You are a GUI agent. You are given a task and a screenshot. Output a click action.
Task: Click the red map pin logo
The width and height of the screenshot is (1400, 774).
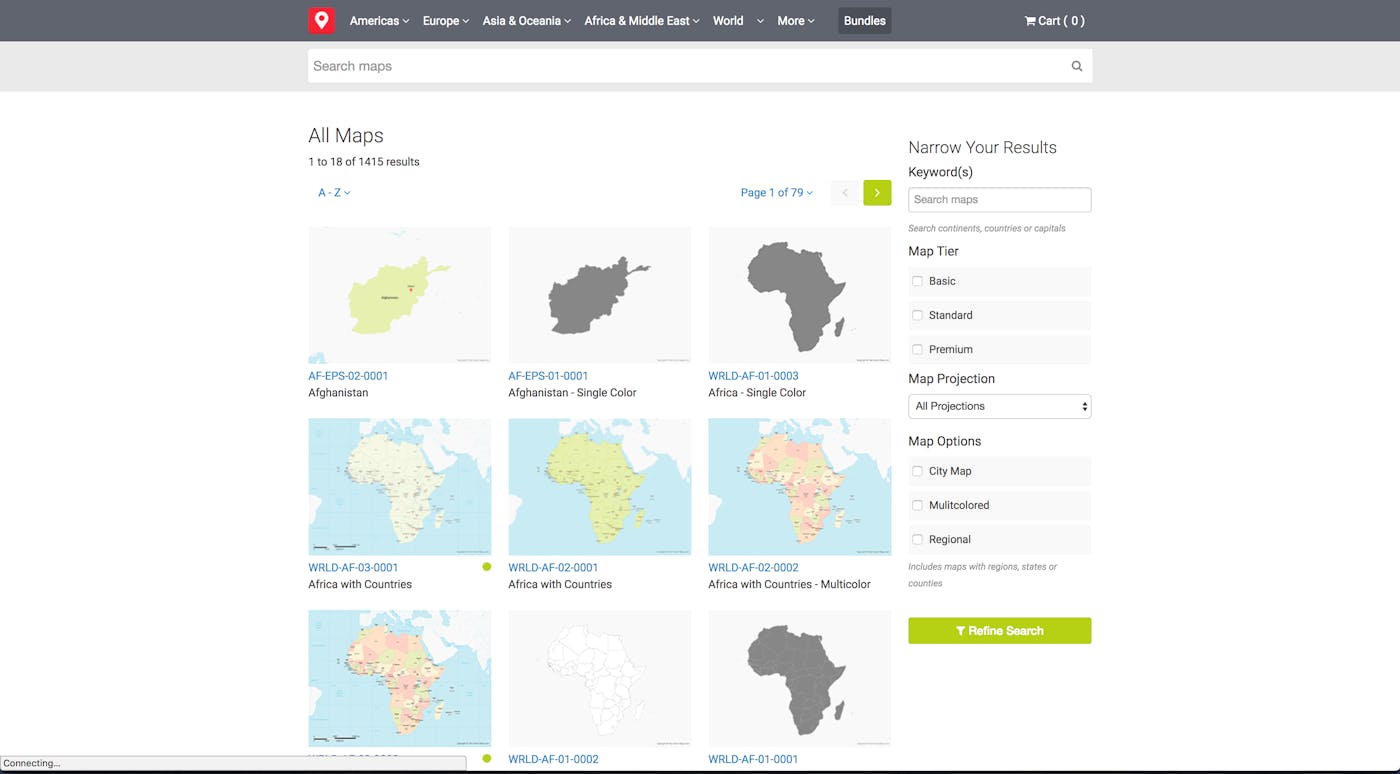coord(321,21)
